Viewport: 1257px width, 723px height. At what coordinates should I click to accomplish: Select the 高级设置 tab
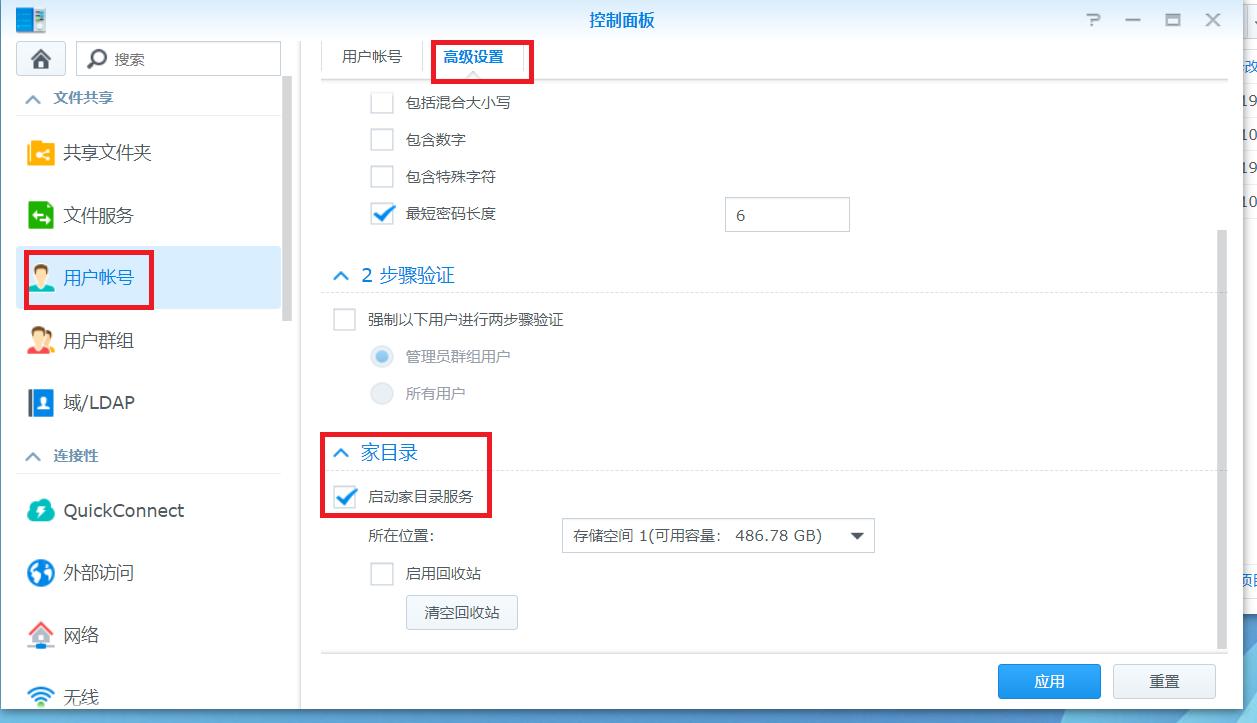481,58
